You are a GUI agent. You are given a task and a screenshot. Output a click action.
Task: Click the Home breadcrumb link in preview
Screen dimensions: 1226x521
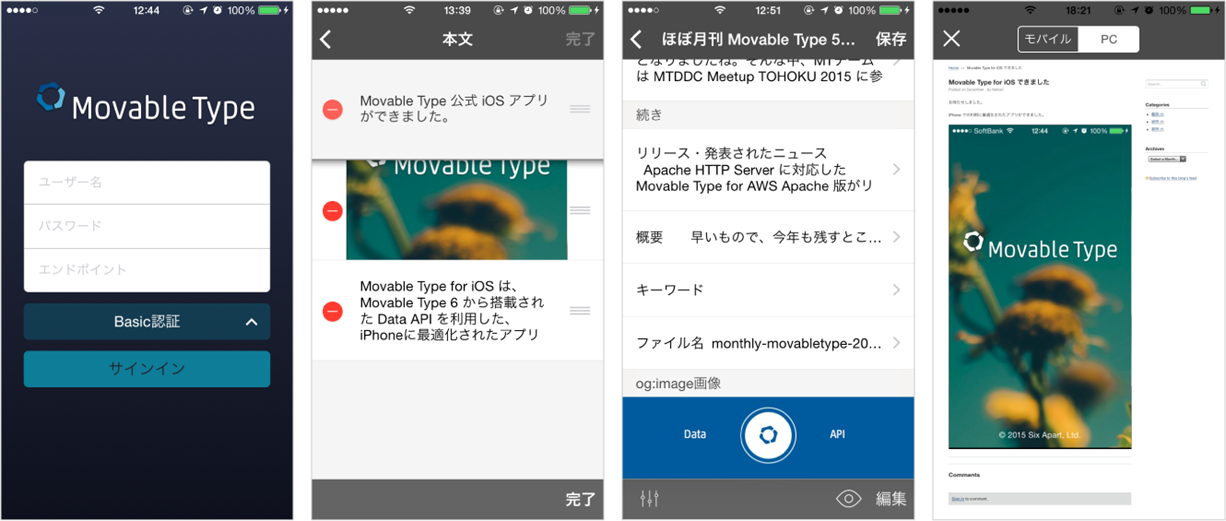coord(953,68)
